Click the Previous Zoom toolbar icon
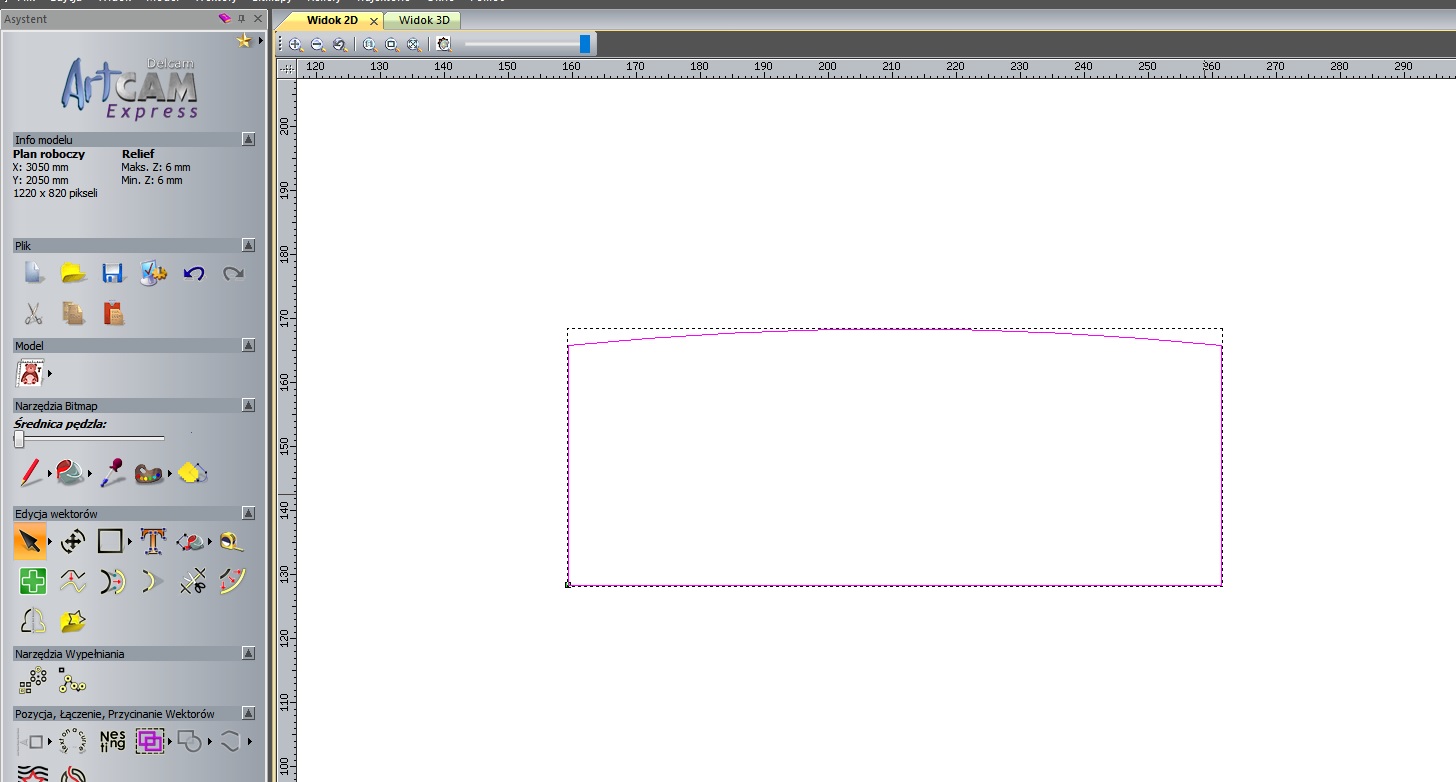The image size is (1456, 782). pos(340,44)
